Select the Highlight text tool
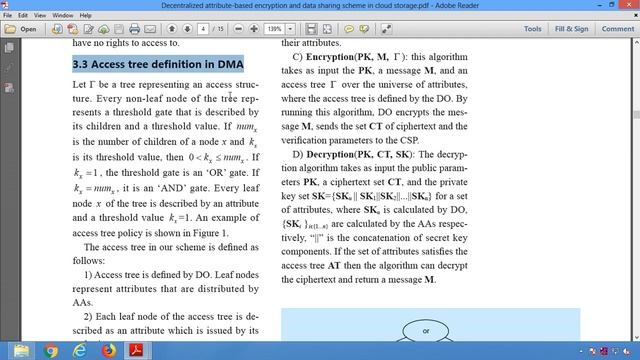Screen dimensions: 640x360 [364, 29]
